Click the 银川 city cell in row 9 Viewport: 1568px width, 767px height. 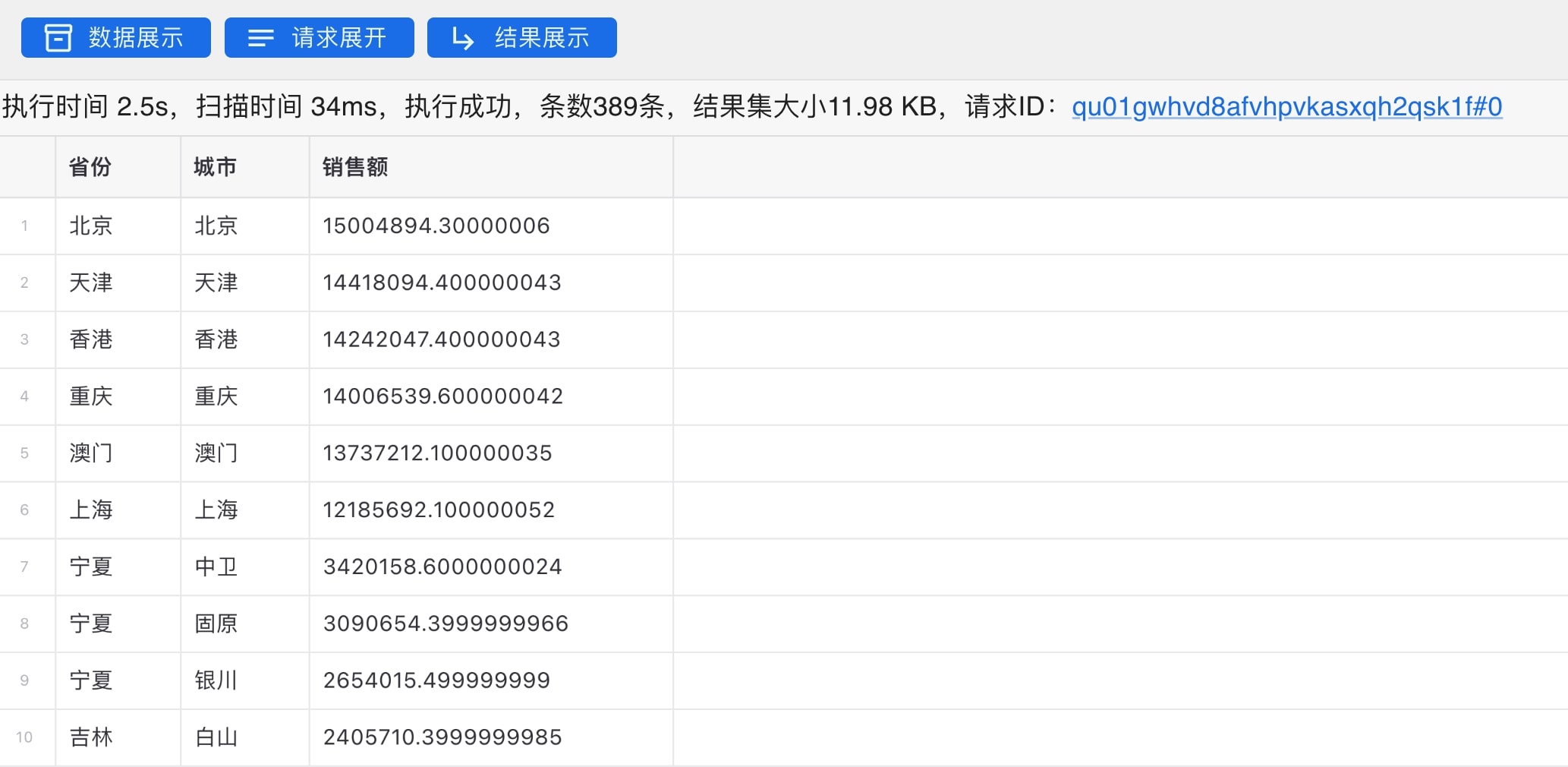[217, 680]
